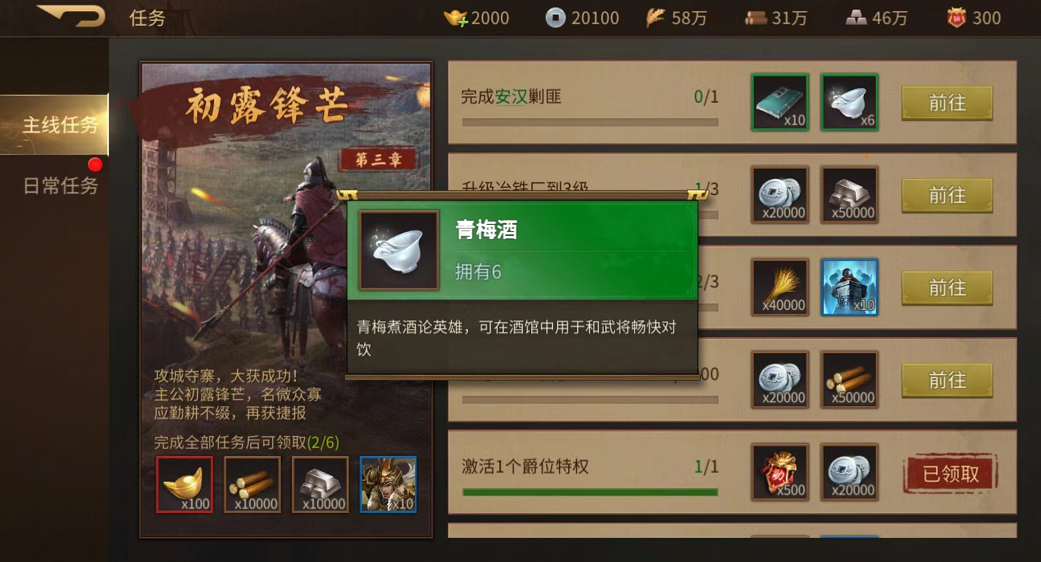
Task: Click 前往 for the 完成安汉剿匪 quest
Action: pos(947,103)
